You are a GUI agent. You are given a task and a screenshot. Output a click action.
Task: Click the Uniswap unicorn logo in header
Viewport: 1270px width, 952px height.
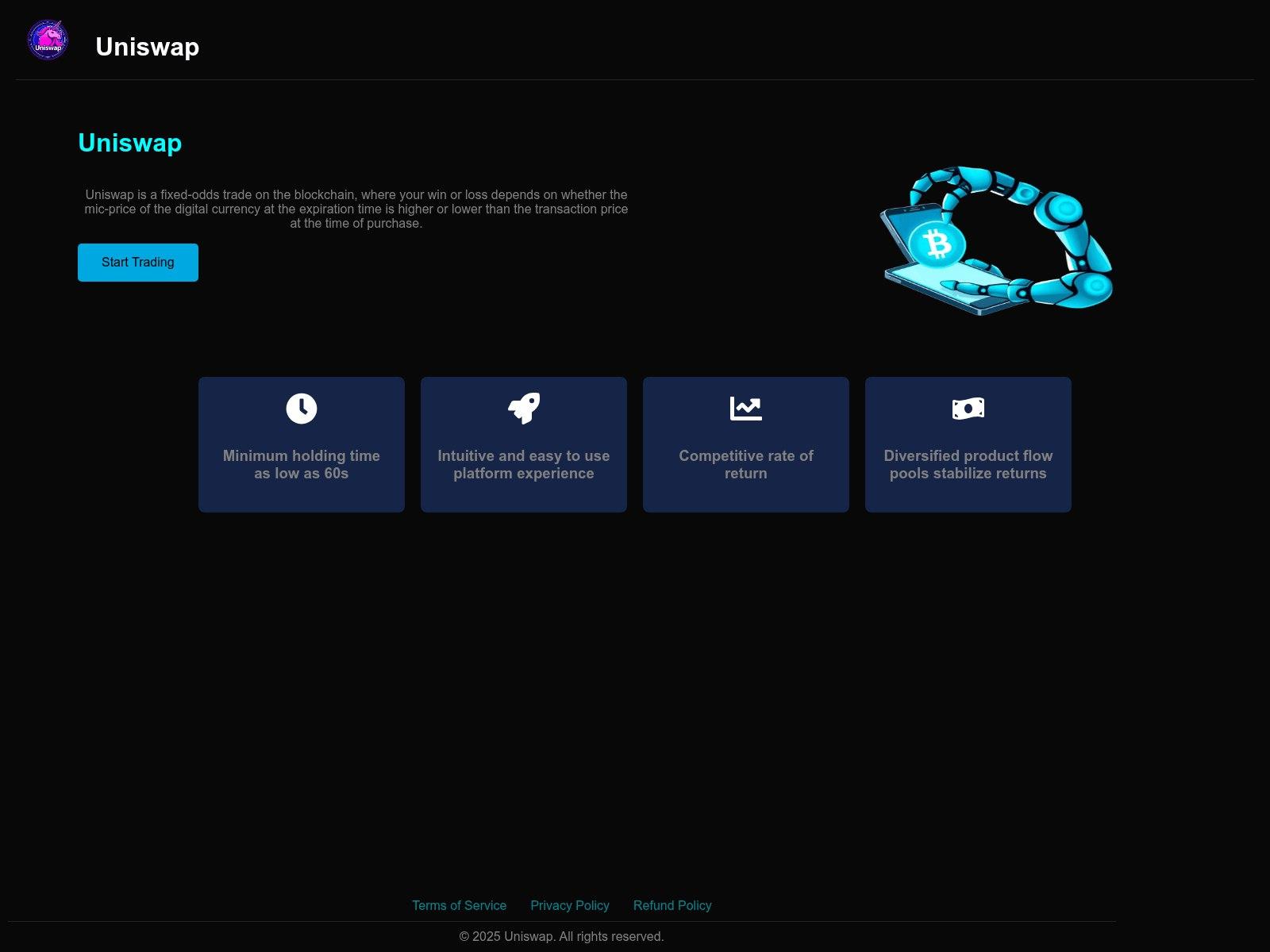(48, 40)
